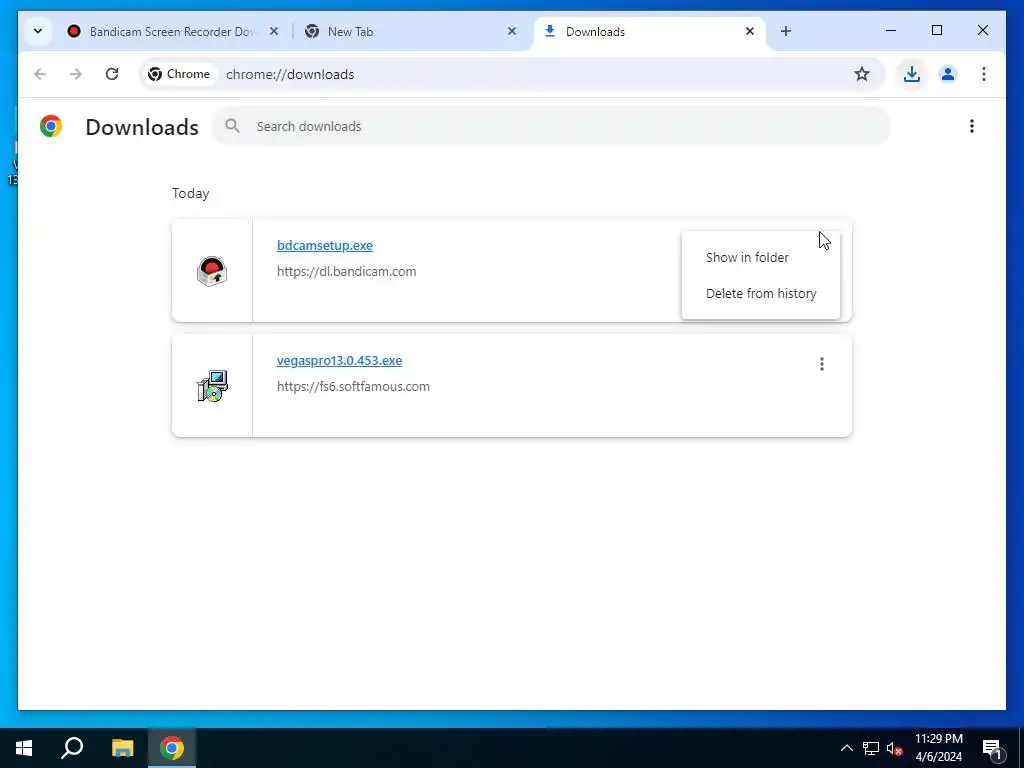This screenshot has width=1024, height=768.
Task: Click the fs6.softfamous.com source URL
Action: (x=353, y=387)
